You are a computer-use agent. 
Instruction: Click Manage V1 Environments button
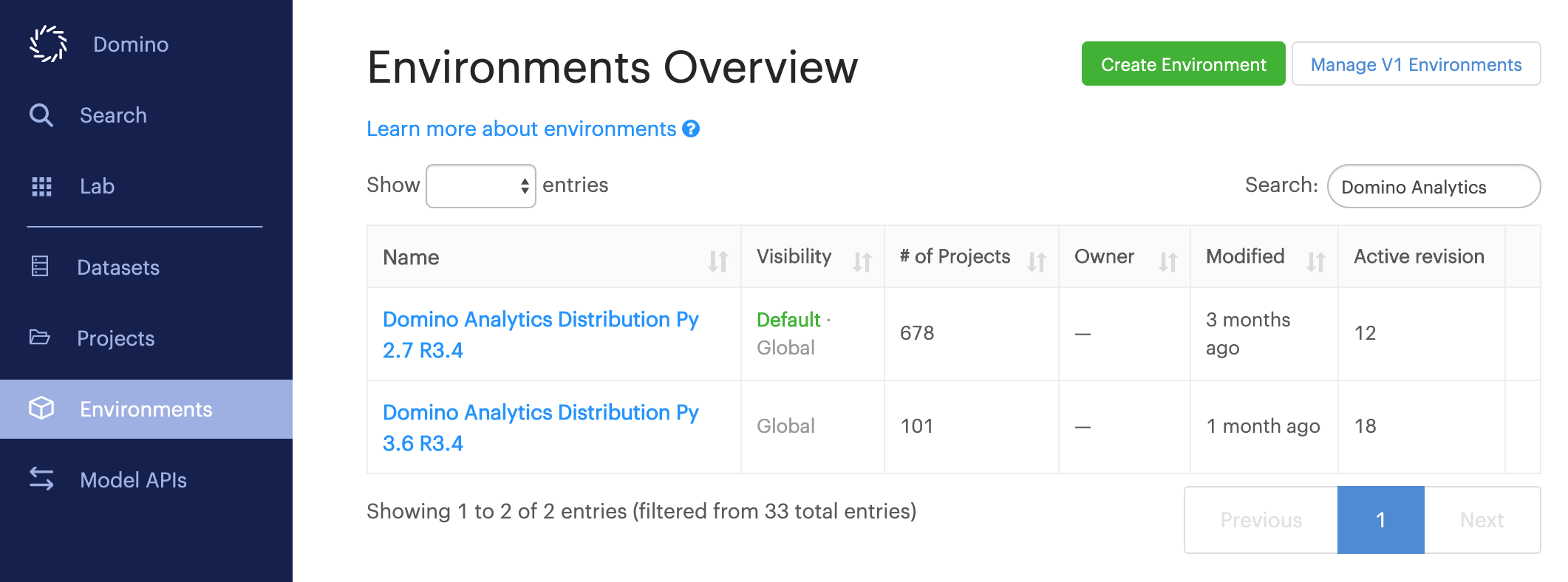click(1416, 64)
